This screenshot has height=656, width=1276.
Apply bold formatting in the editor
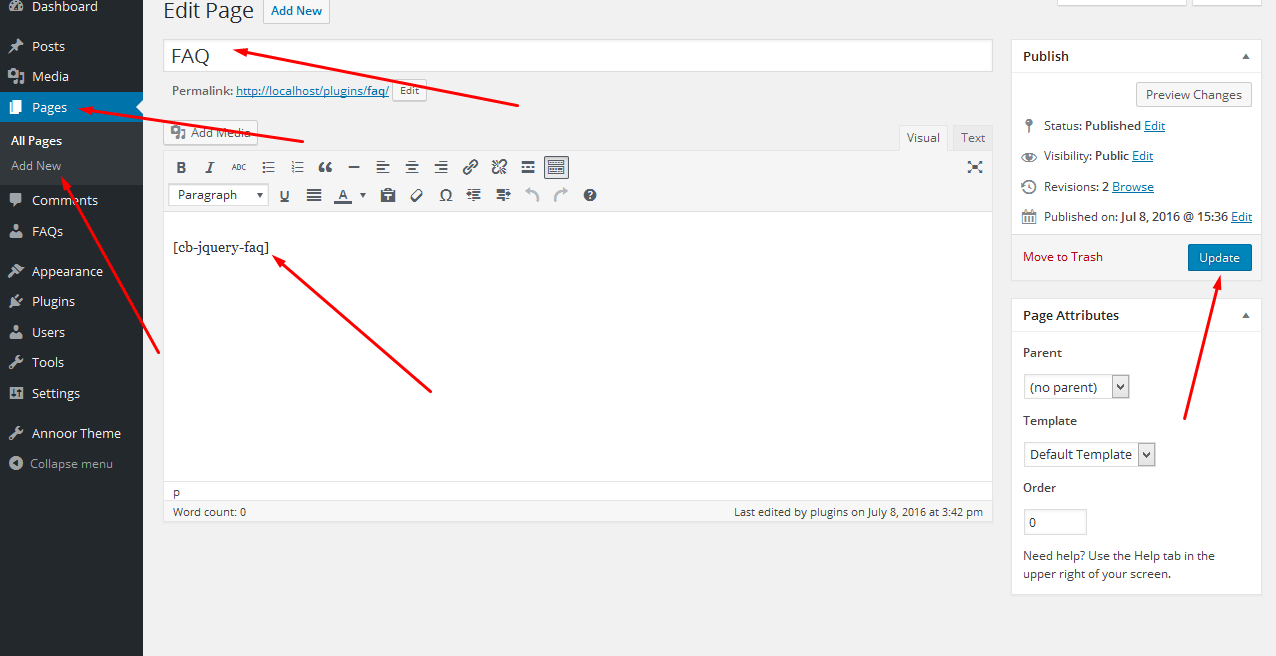(x=181, y=166)
